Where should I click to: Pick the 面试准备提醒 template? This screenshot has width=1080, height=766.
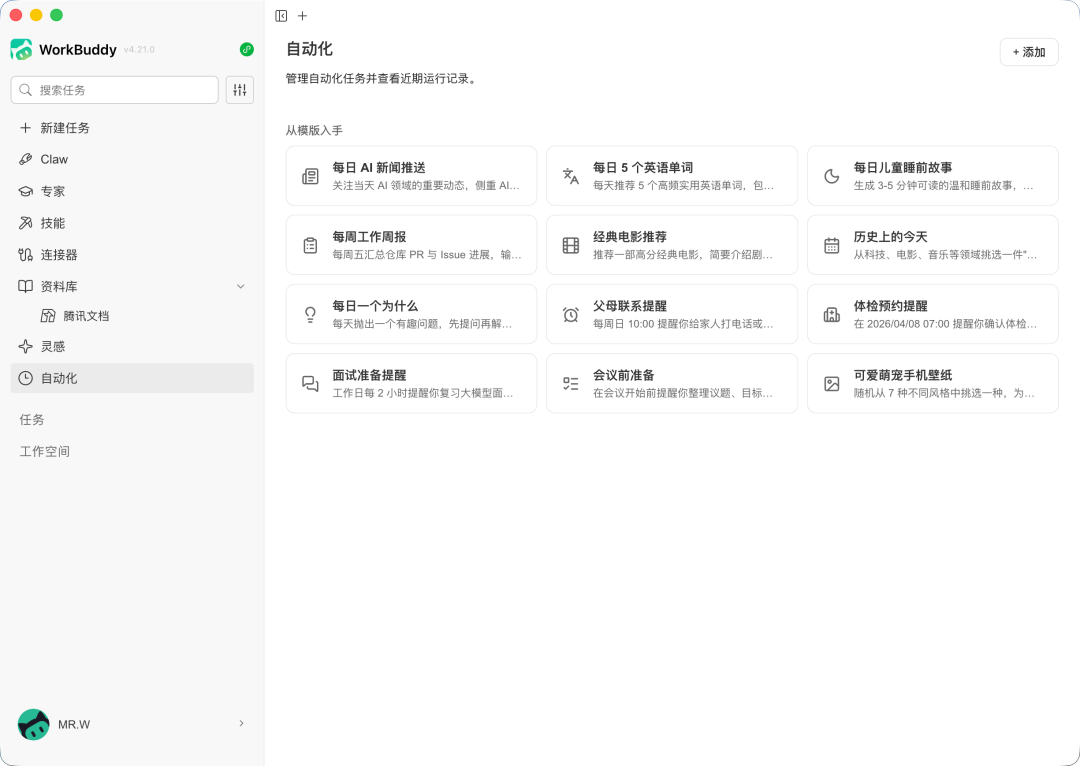pyautogui.click(x=411, y=383)
